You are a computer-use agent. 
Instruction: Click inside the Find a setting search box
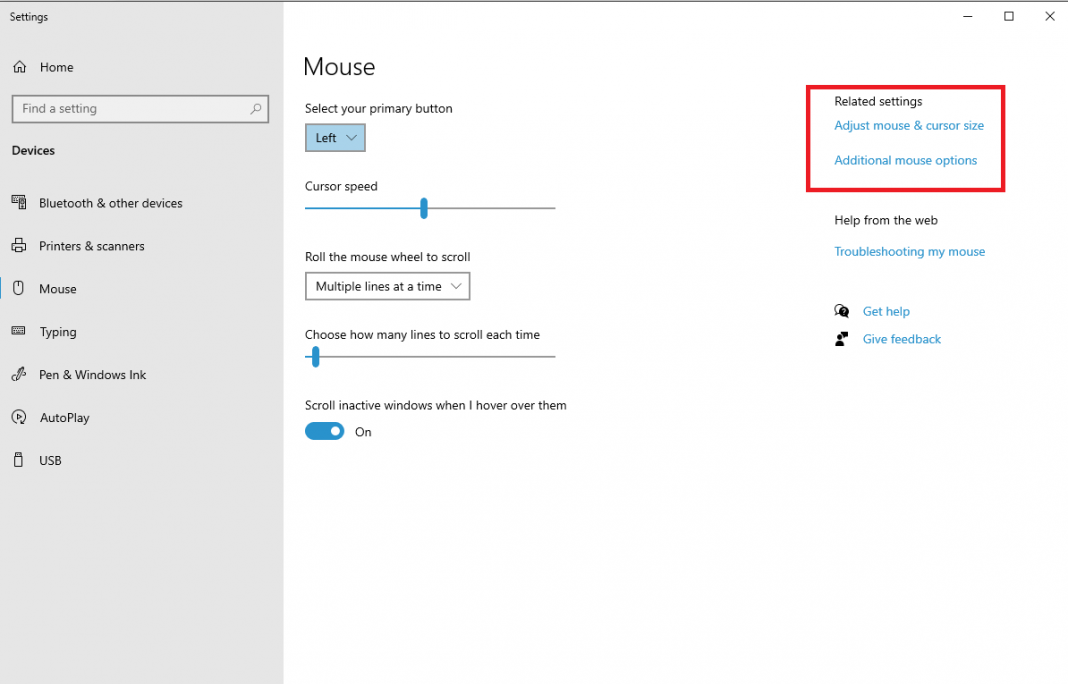(x=140, y=109)
